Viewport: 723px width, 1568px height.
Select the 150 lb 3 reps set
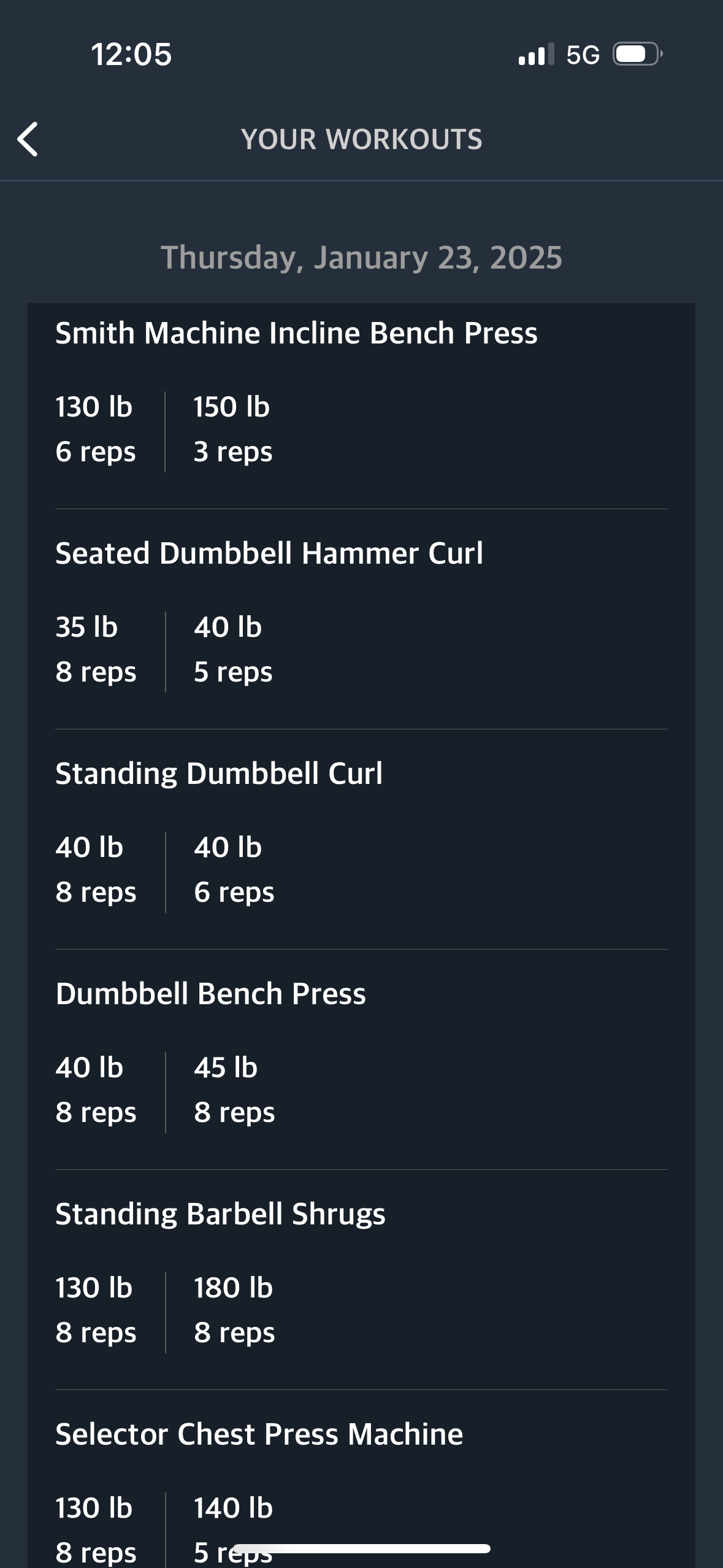click(x=232, y=429)
